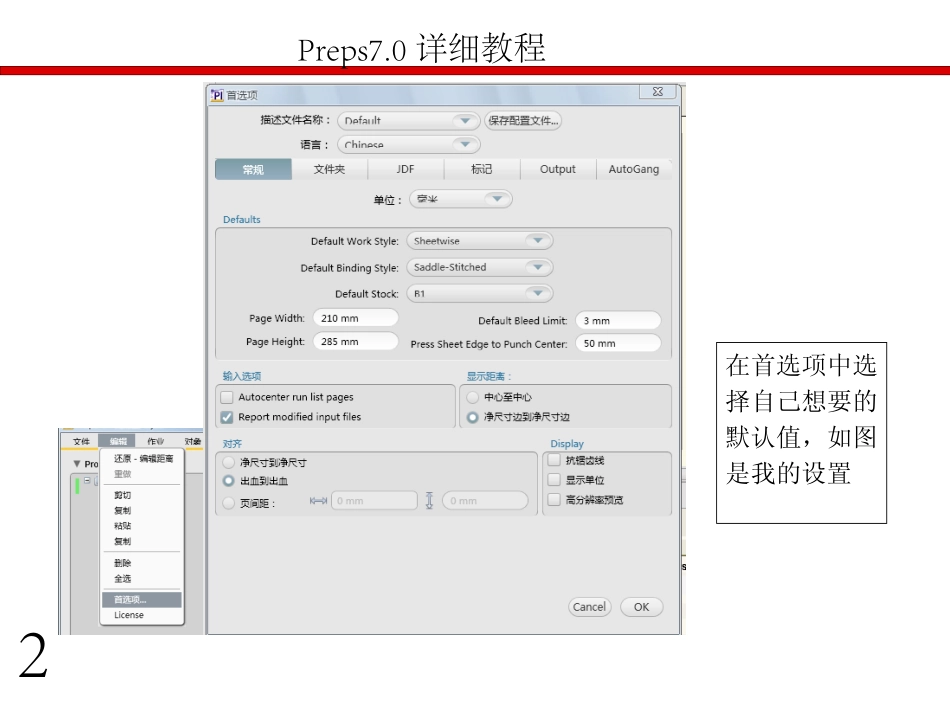The width and height of the screenshot is (950, 706).
Task: Click the vertical gutter 0 mm field
Action: click(485, 501)
